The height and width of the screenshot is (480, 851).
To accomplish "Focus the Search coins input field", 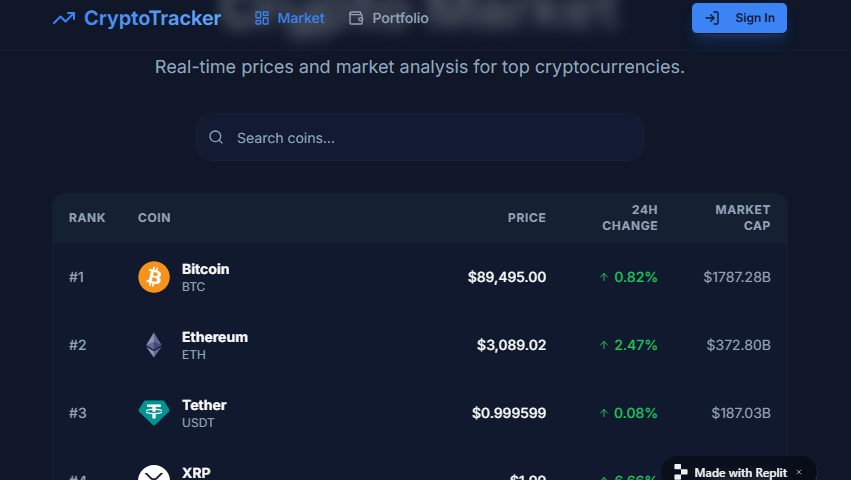I will 430,138.
